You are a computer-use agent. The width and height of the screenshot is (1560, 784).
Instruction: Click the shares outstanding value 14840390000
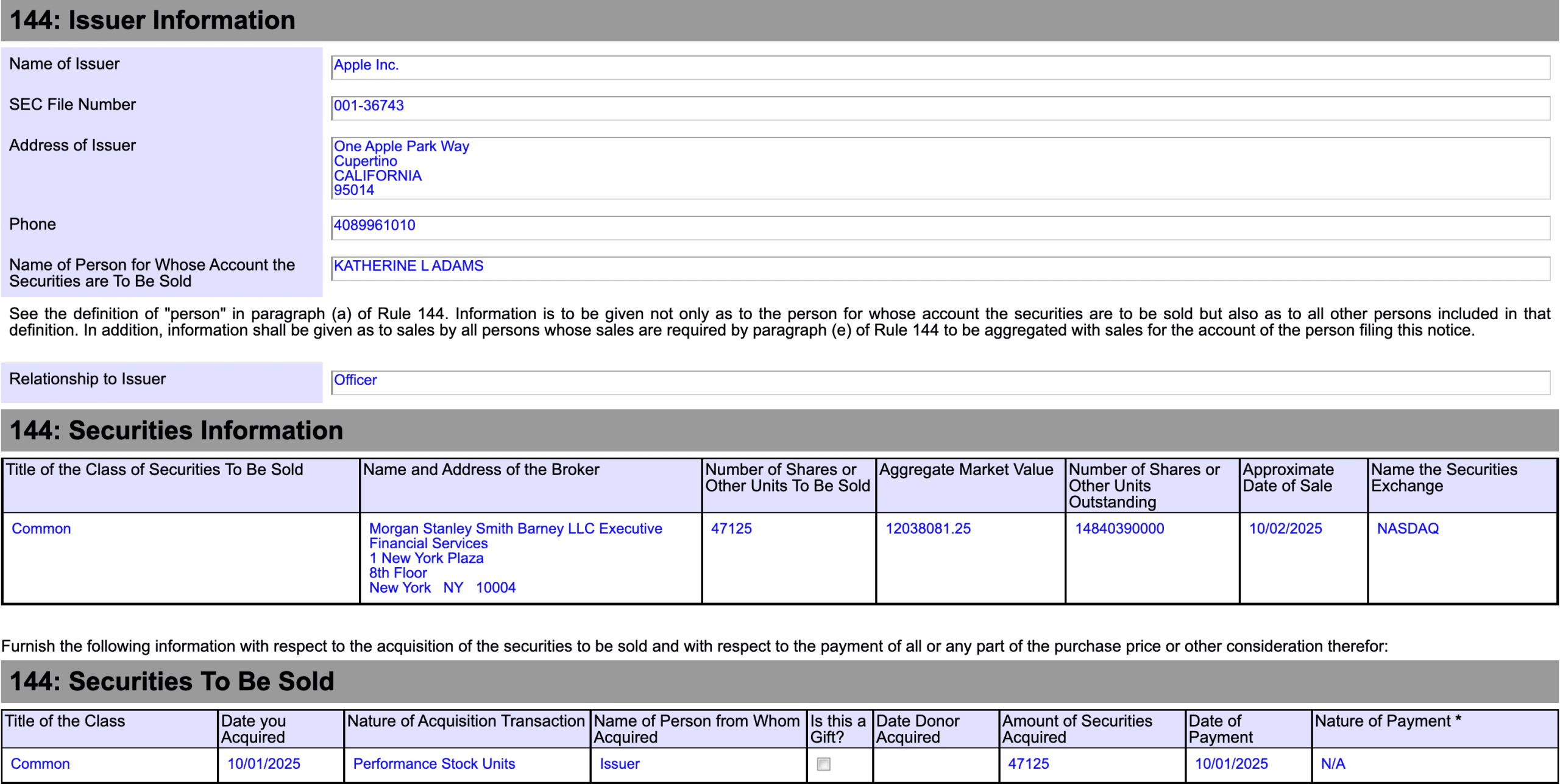pyautogui.click(x=1119, y=529)
